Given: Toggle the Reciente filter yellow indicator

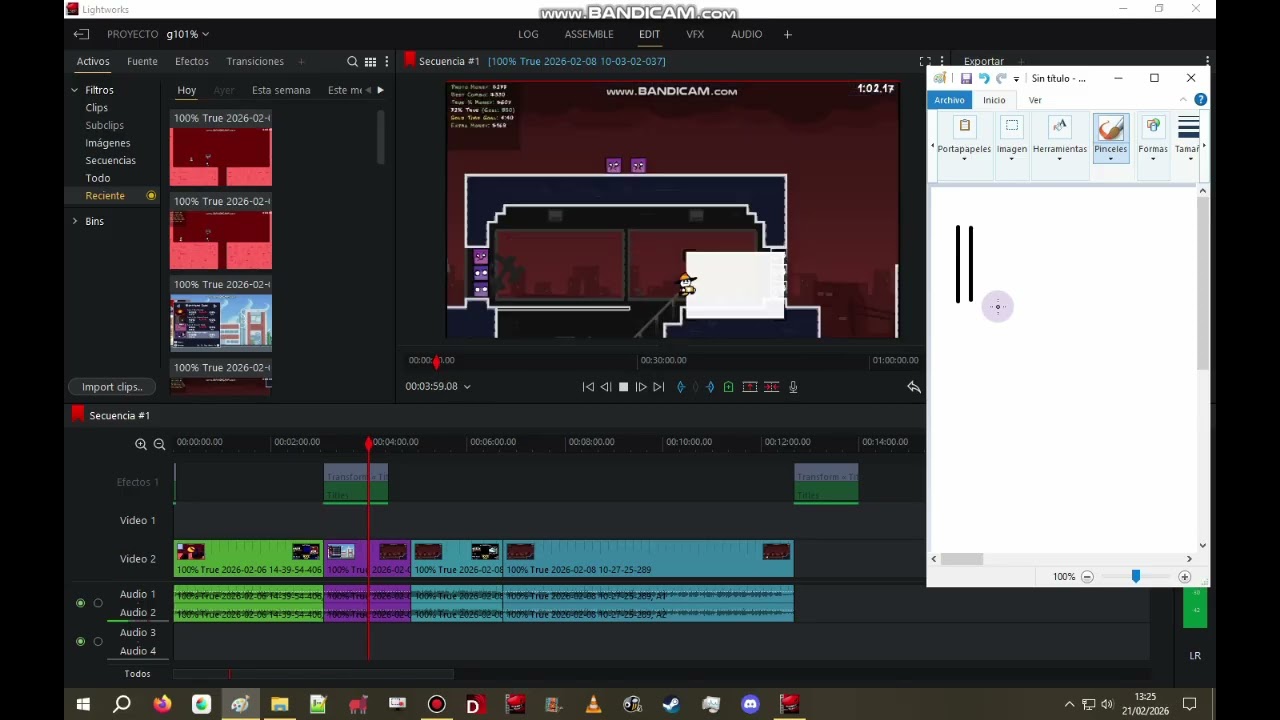Looking at the screenshot, I should 151,196.
